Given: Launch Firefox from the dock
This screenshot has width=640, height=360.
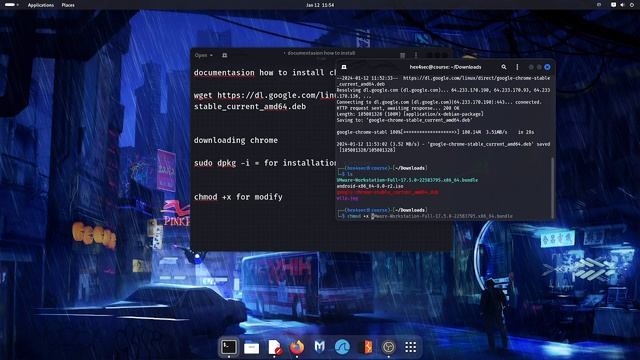Looking at the screenshot, I should [x=297, y=347].
